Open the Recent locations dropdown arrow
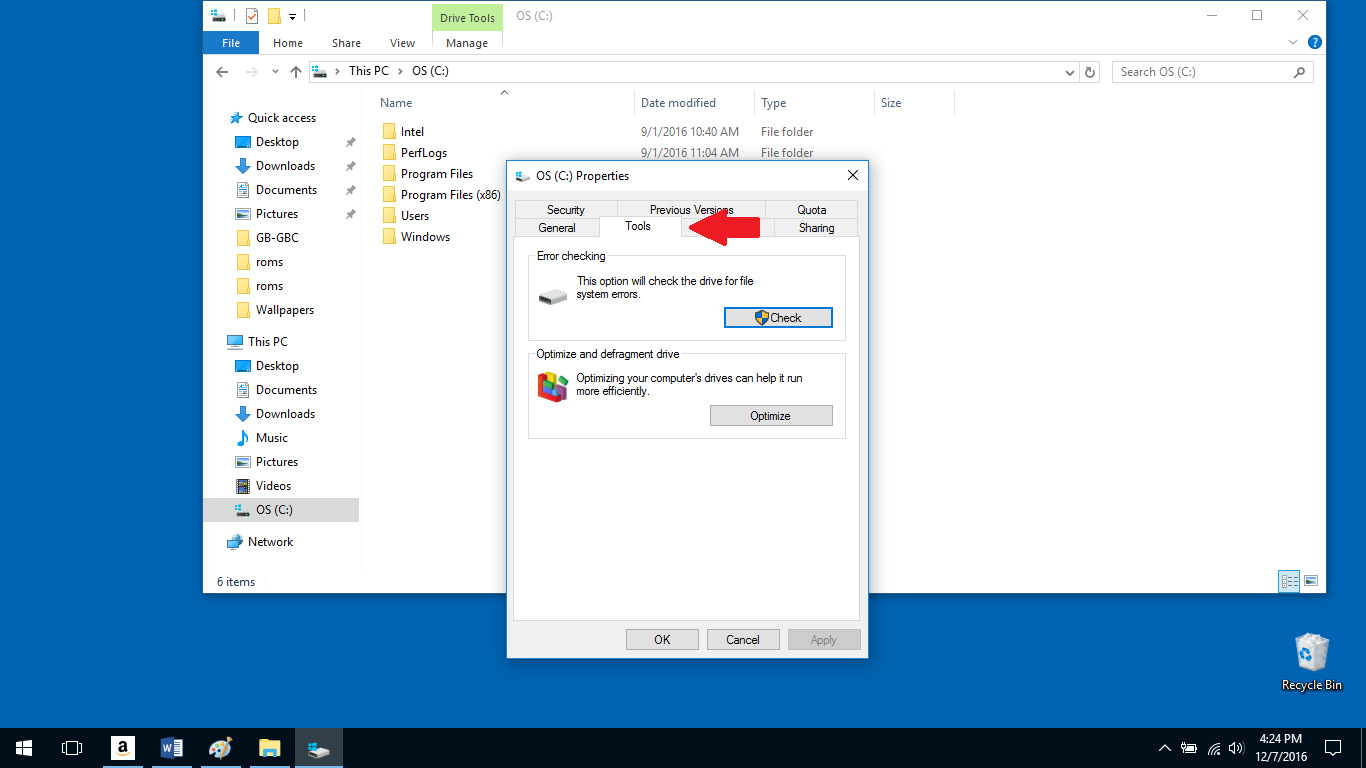1366x768 pixels. (275, 72)
